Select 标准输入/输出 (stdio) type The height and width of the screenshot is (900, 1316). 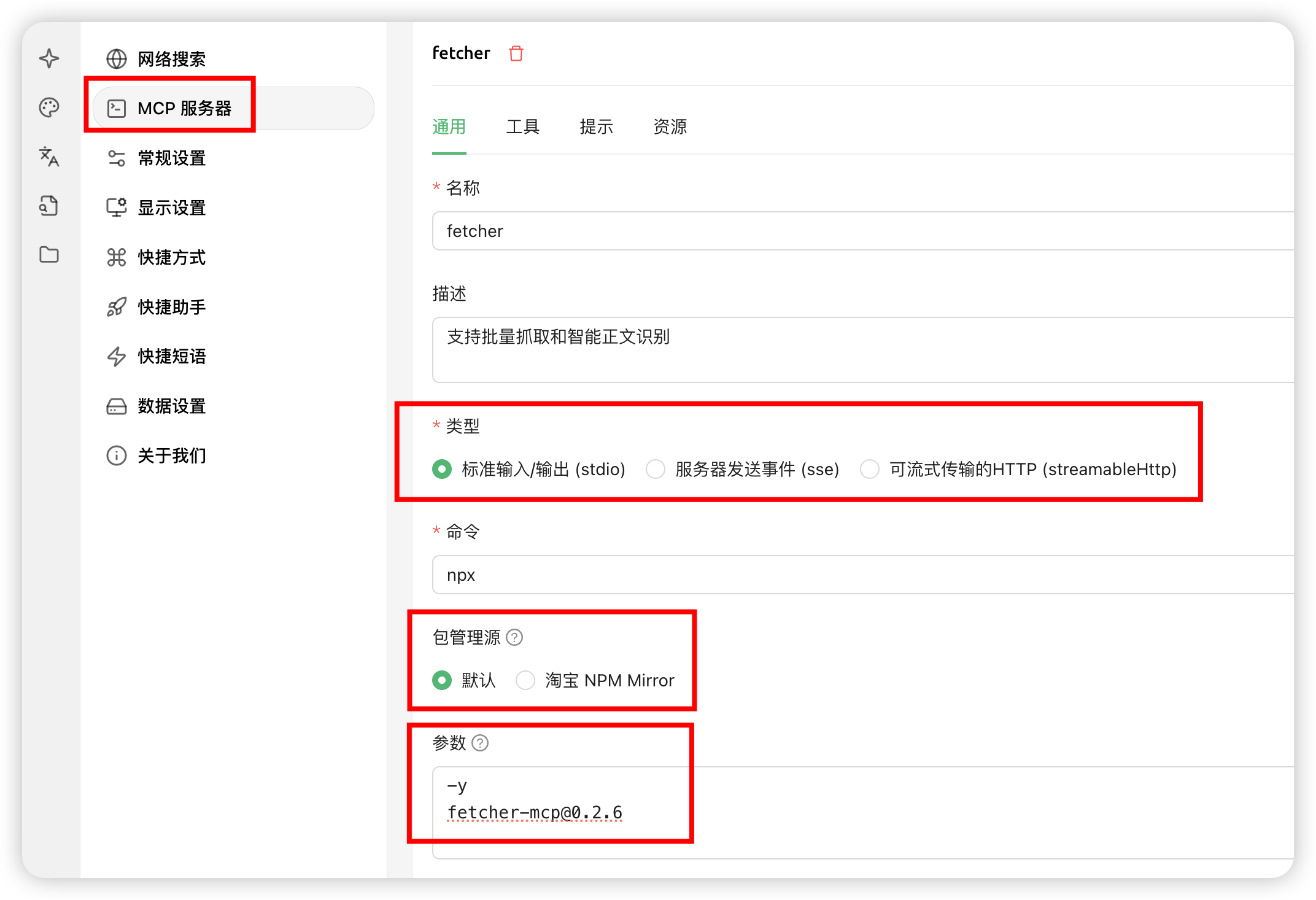[528, 469]
